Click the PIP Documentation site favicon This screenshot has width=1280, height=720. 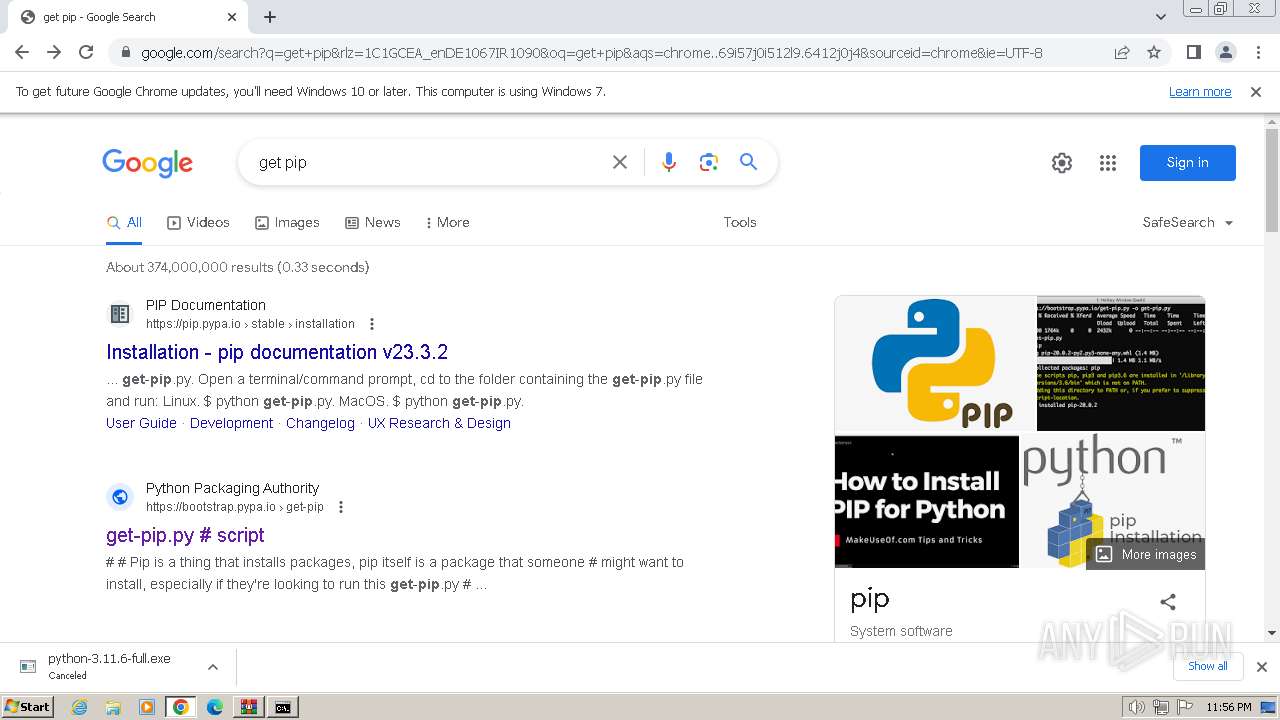120,314
